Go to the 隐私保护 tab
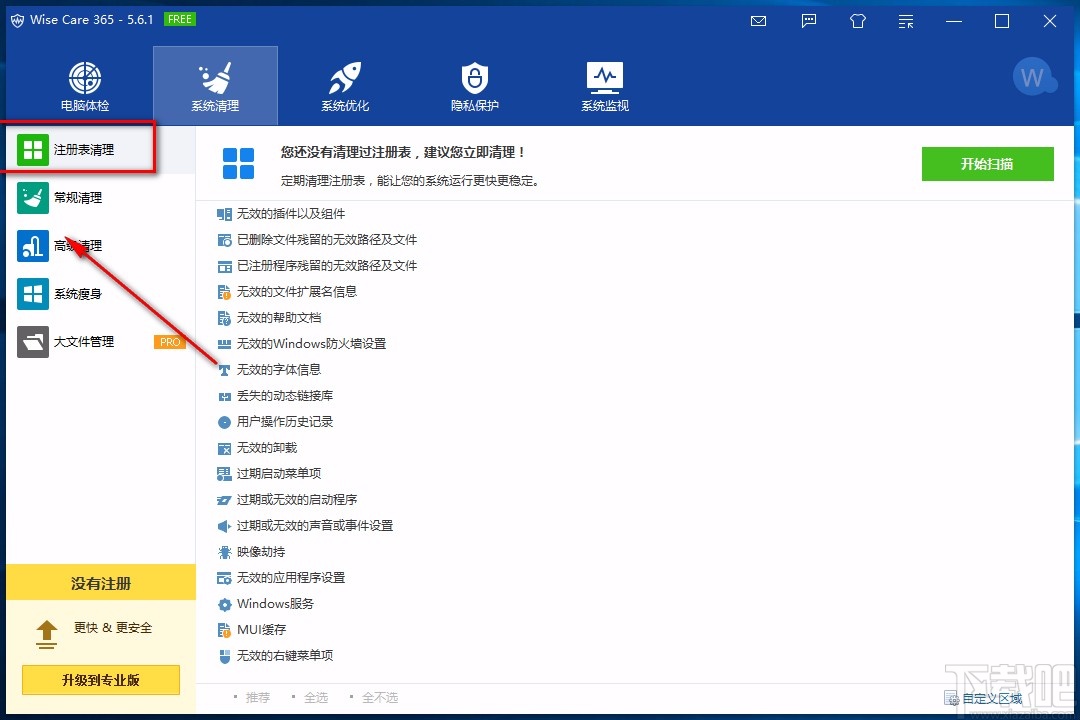Viewport: 1080px width, 720px height. tap(475, 86)
